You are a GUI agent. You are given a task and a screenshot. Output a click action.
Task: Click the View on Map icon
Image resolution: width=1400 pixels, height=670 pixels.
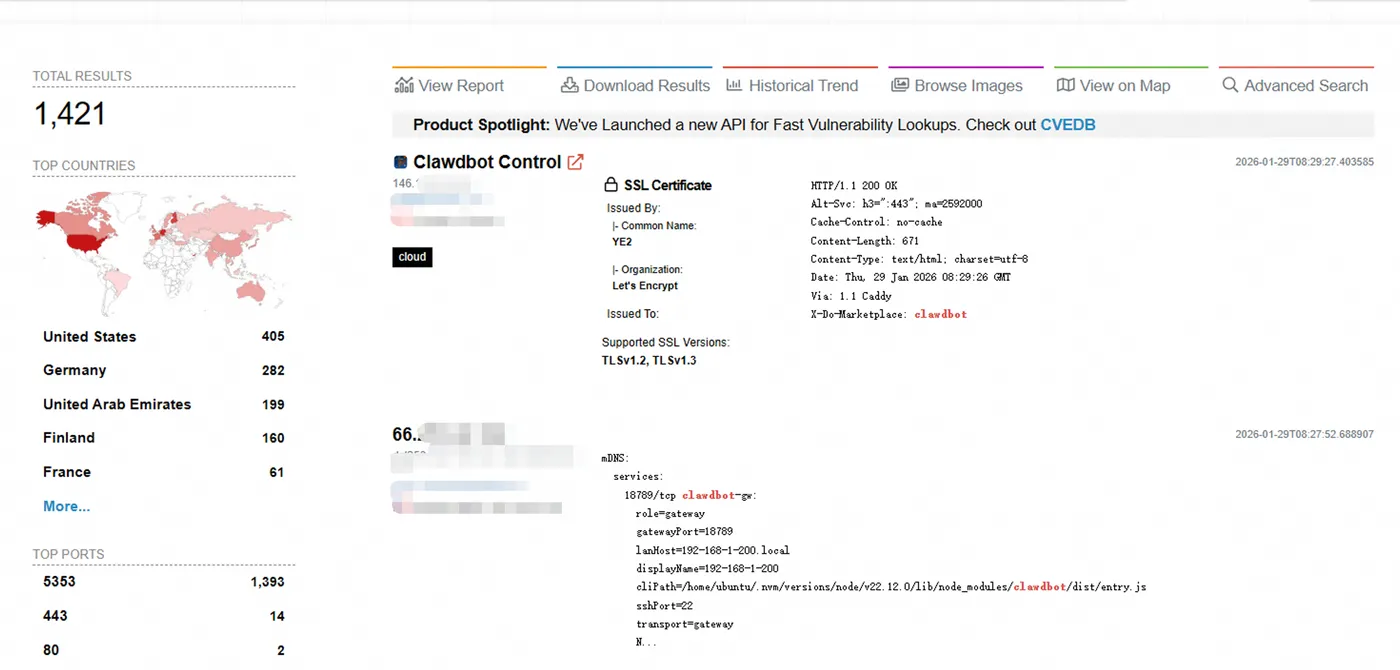tap(1066, 85)
